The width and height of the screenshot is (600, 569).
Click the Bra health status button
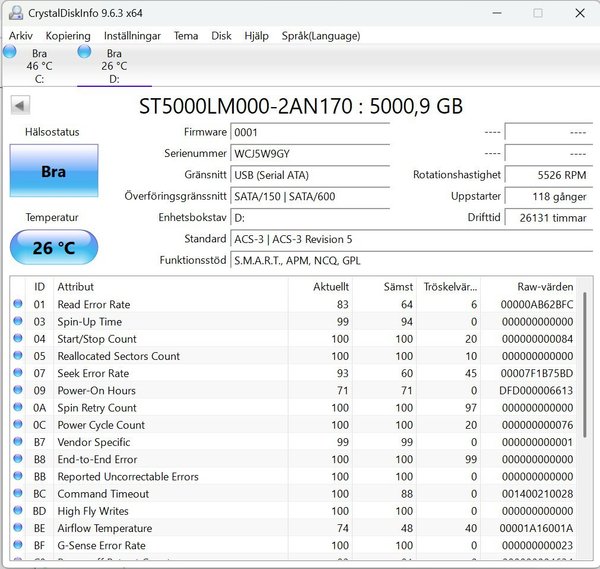click(54, 171)
